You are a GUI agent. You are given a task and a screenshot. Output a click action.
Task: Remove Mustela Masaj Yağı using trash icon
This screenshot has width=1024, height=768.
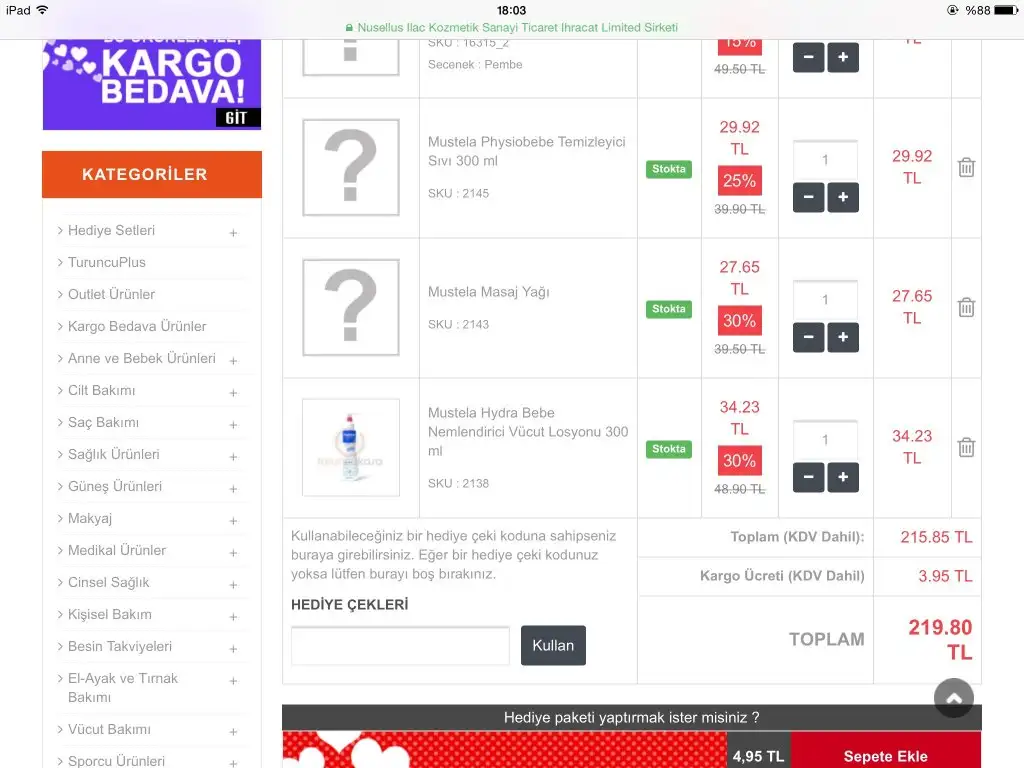click(x=967, y=308)
